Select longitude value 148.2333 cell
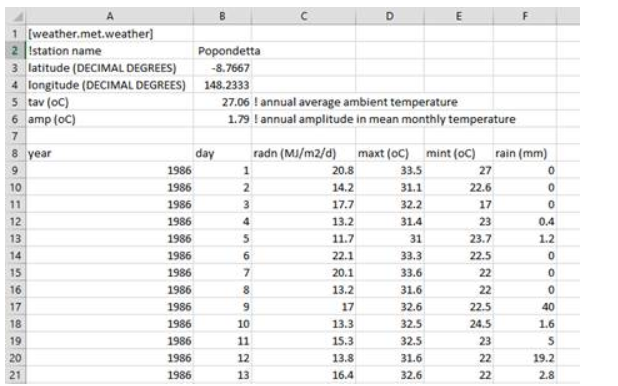This screenshot has width=618, height=386. point(222,85)
